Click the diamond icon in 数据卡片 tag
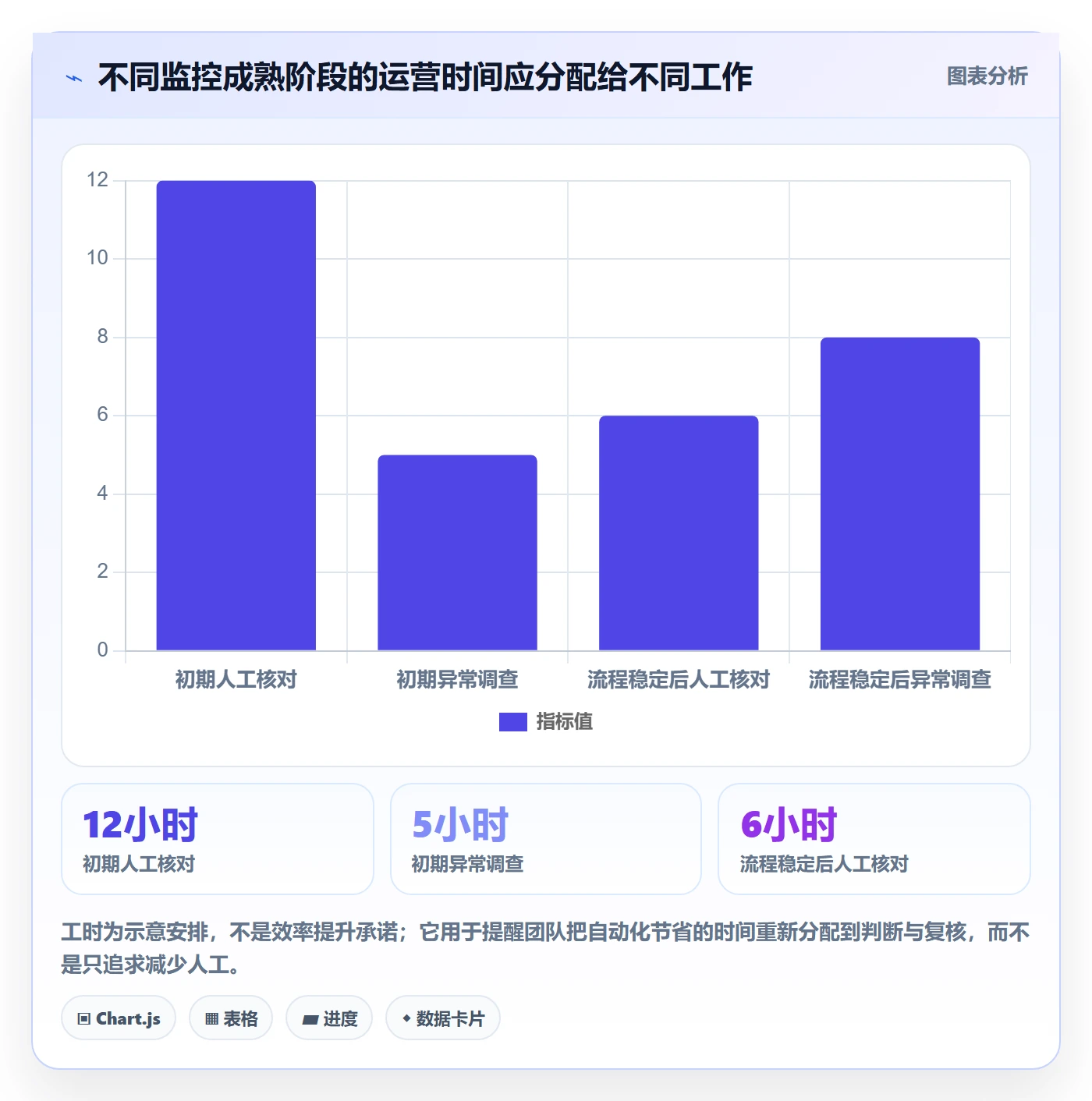The width and height of the screenshot is (1092, 1101). point(406,1018)
